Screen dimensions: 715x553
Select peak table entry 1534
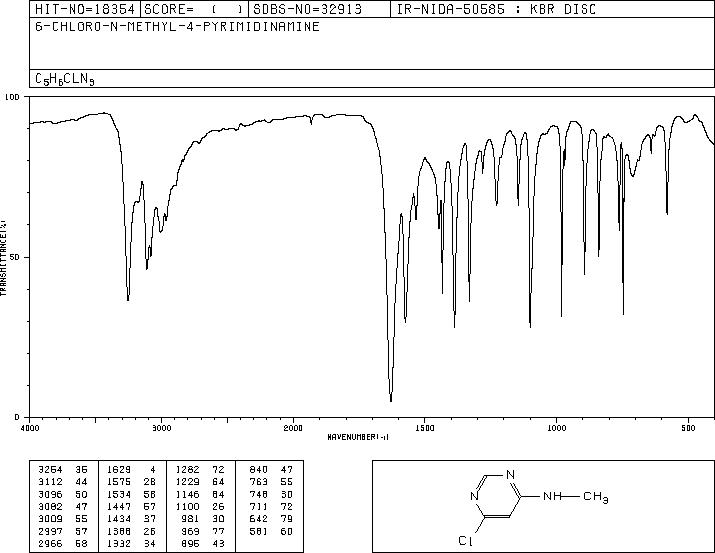(119, 494)
